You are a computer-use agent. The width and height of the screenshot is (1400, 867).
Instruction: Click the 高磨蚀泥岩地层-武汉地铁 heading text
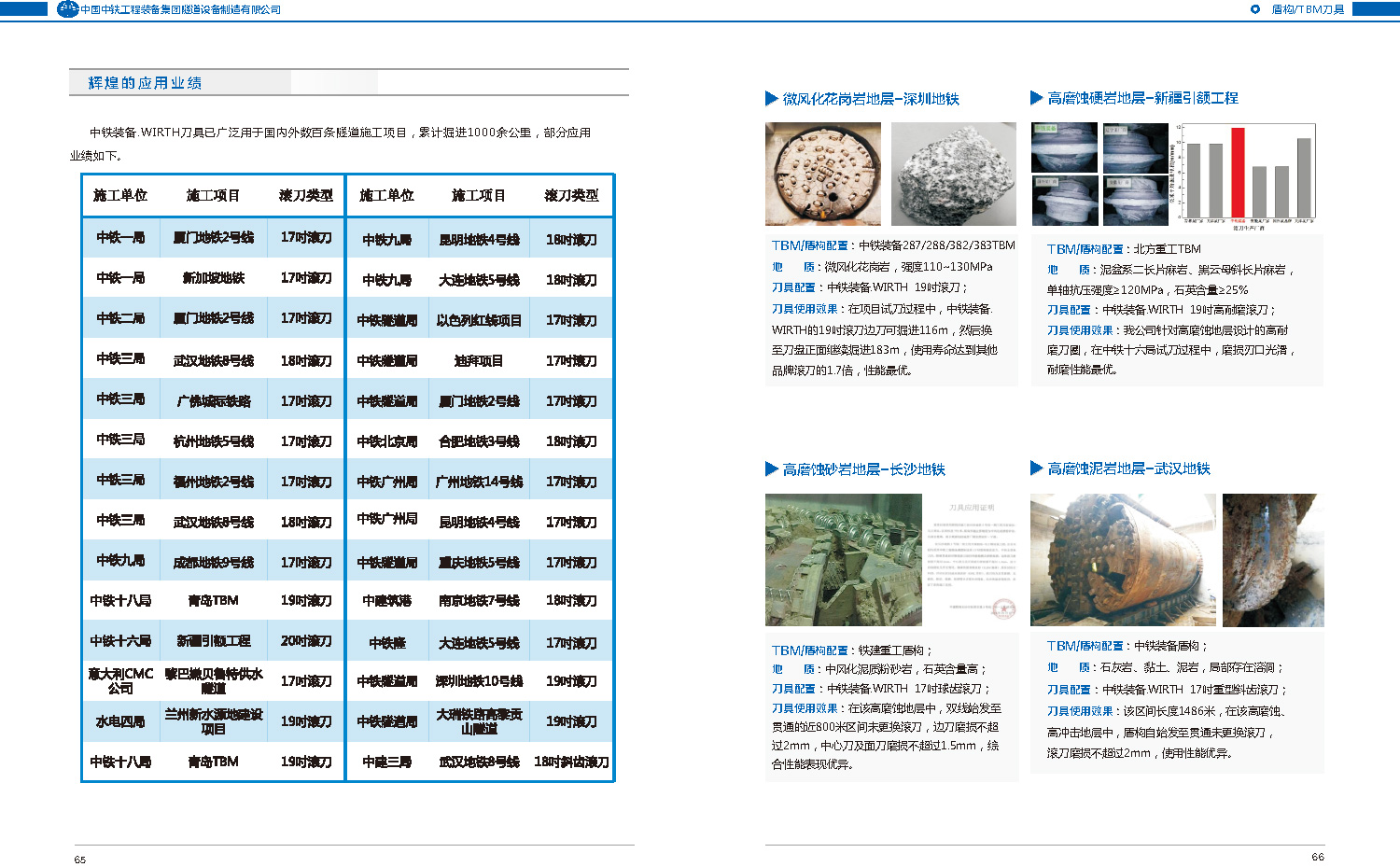(x=1128, y=468)
